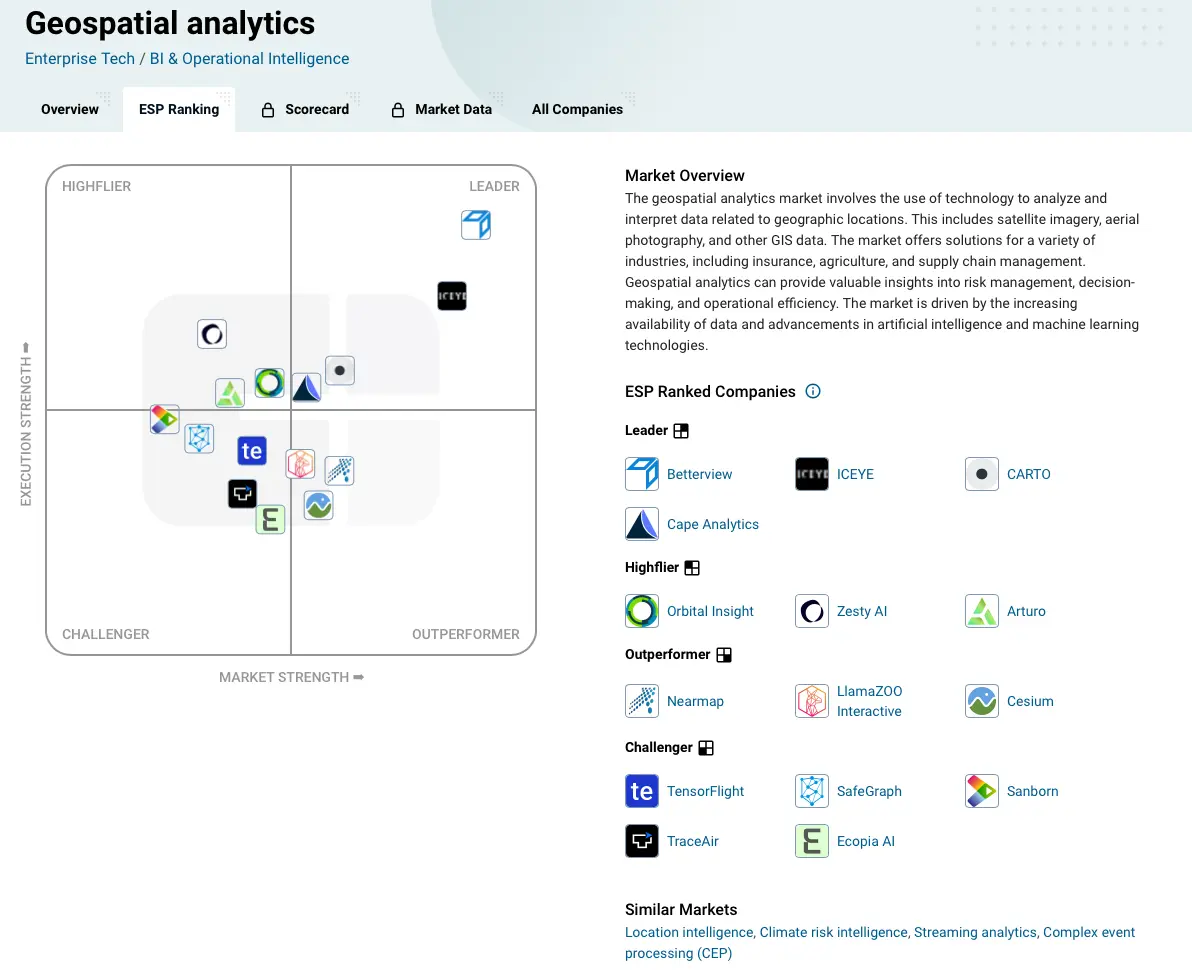The width and height of the screenshot is (1192, 970).
Task: Select the Zesty AI marker on the chart
Action: click(212, 333)
